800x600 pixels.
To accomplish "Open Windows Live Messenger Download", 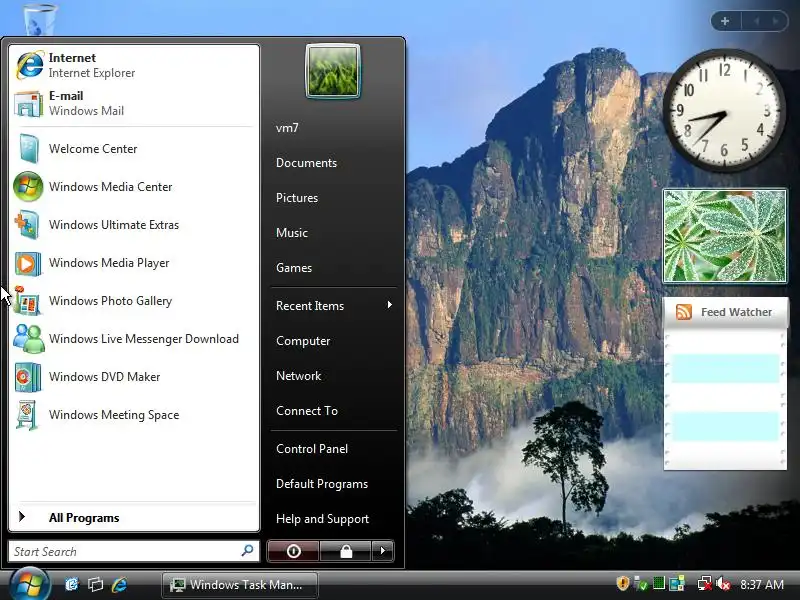I will coord(134,339).
